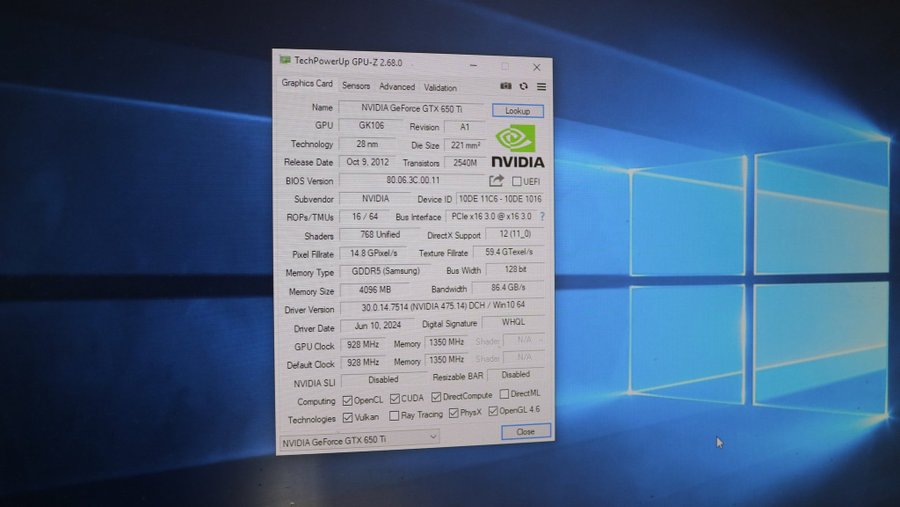The image size is (900, 507).
Task: Switch to the Sensors tab
Action: tap(356, 86)
